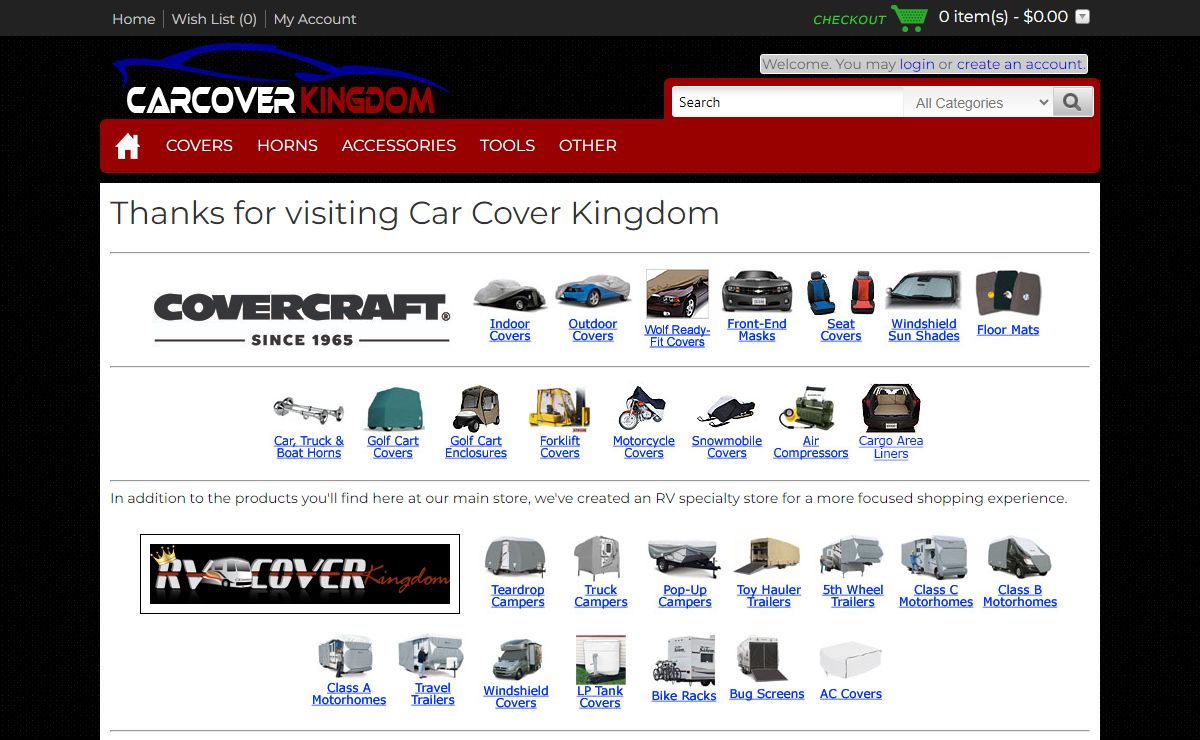Open the COVERS menu

pyautogui.click(x=199, y=146)
